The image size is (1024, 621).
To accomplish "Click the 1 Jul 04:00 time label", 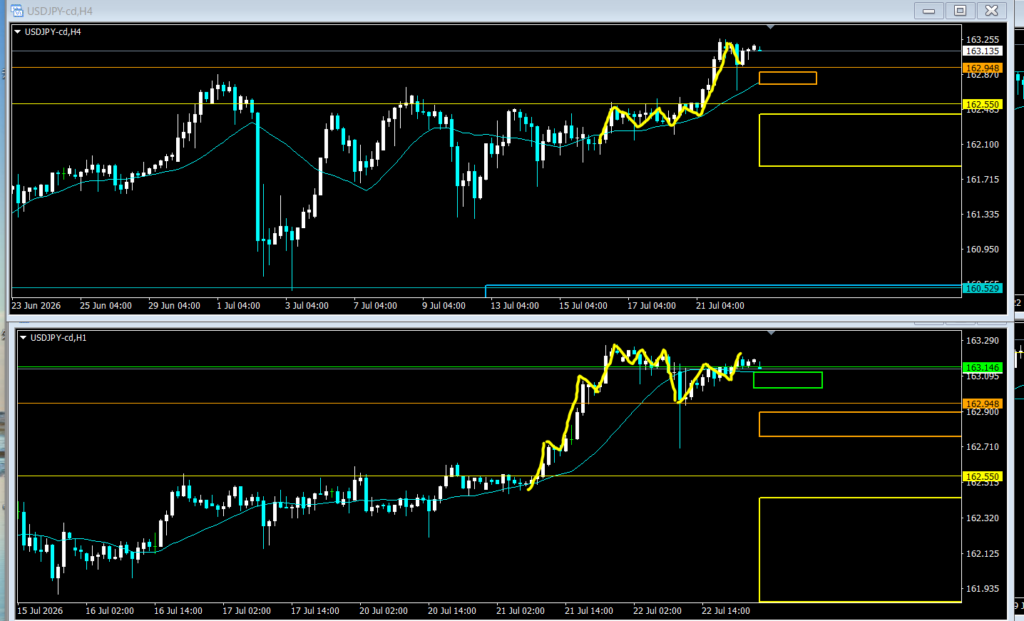I will click(238, 306).
